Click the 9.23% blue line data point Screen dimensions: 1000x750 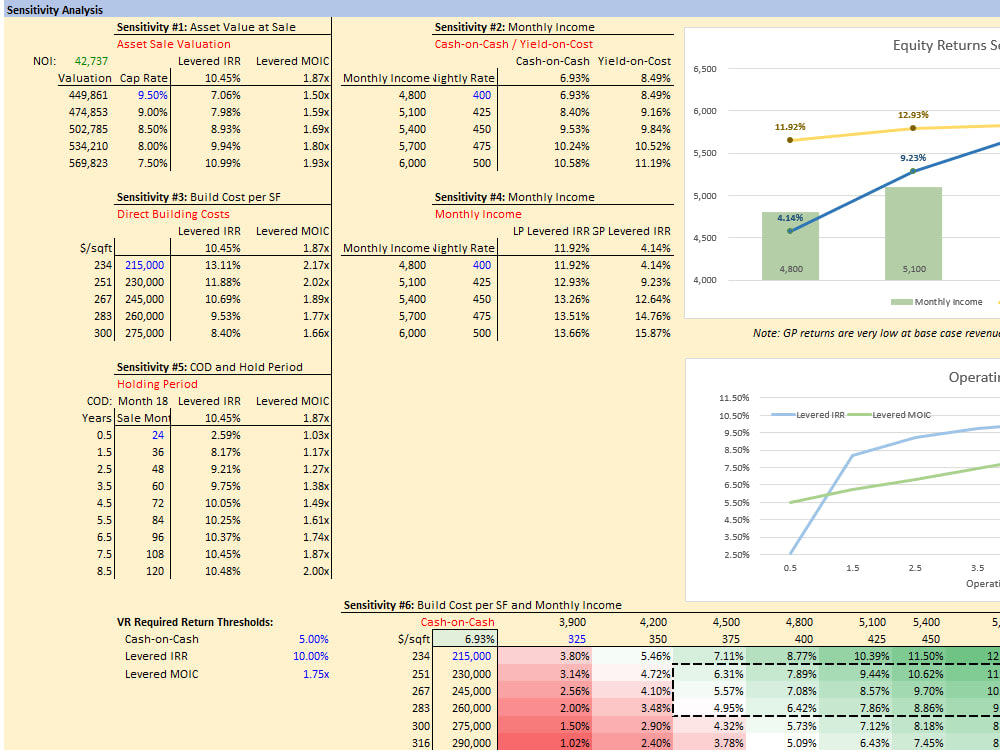pos(913,170)
